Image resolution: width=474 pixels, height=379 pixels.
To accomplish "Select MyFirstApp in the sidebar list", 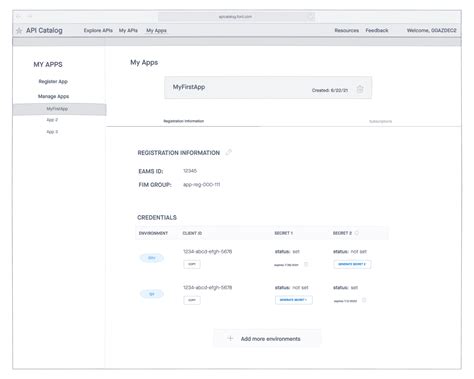I will pyautogui.click(x=60, y=109).
